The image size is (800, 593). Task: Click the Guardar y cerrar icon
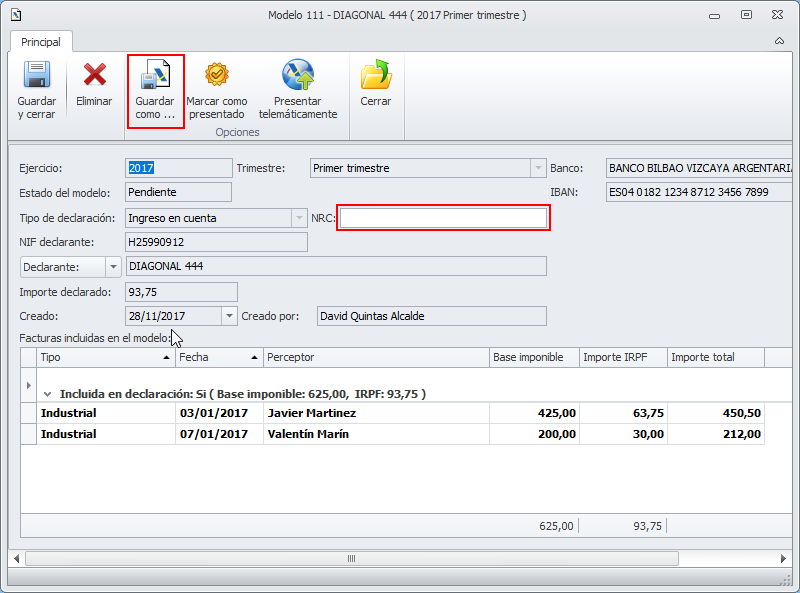point(37,76)
